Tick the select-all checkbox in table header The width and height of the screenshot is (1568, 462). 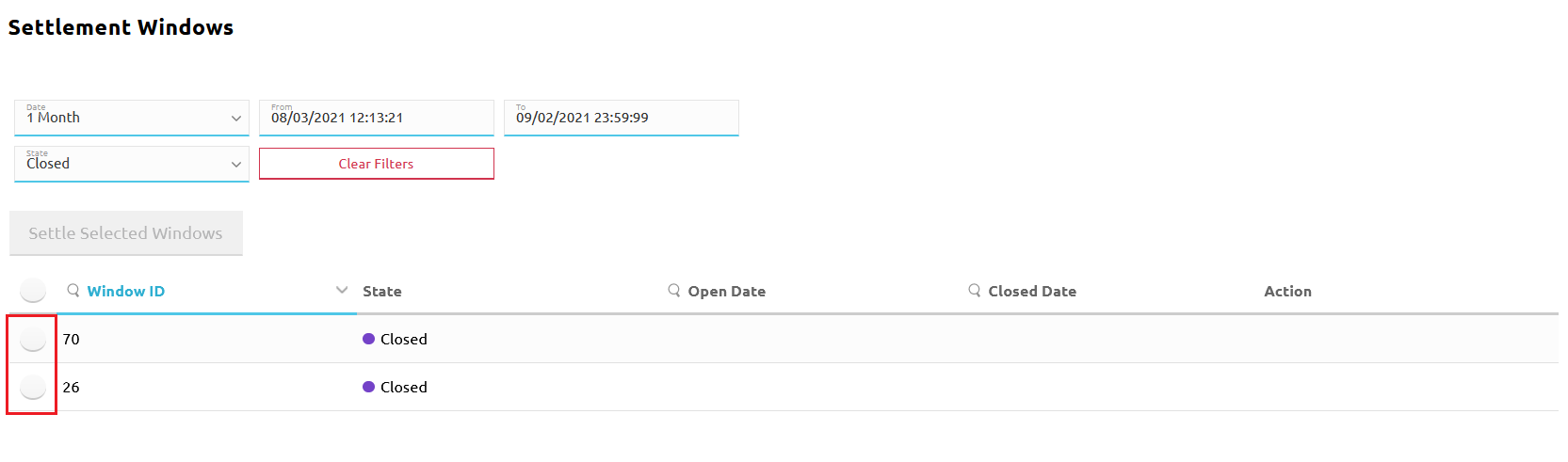pyautogui.click(x=33, y=291)
